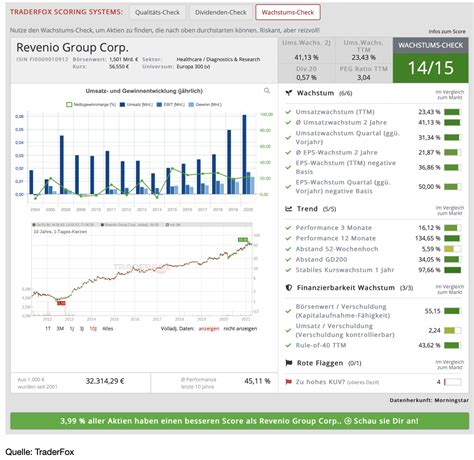The width and height of the screenshot is (474, 460).
Task: Select the 'Alles' chart timeframe
Action: [108, 329]
